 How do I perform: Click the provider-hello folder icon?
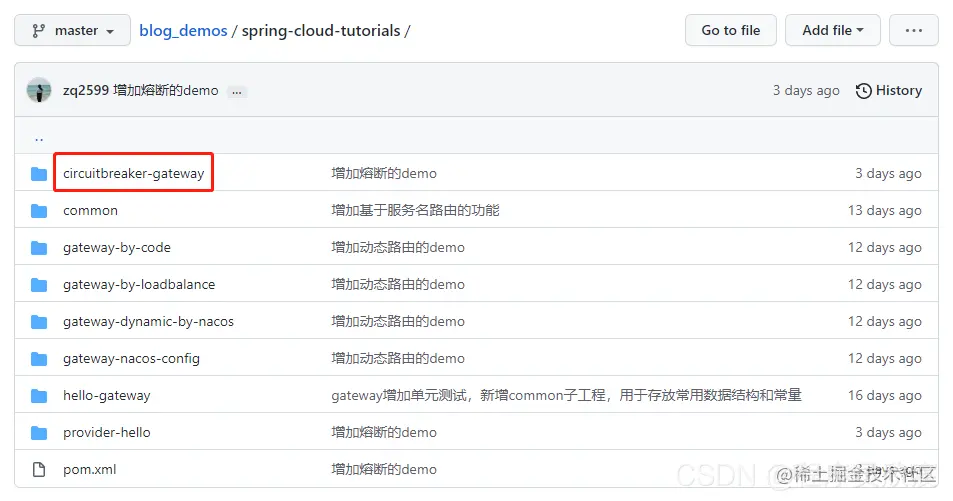point(39,434)
